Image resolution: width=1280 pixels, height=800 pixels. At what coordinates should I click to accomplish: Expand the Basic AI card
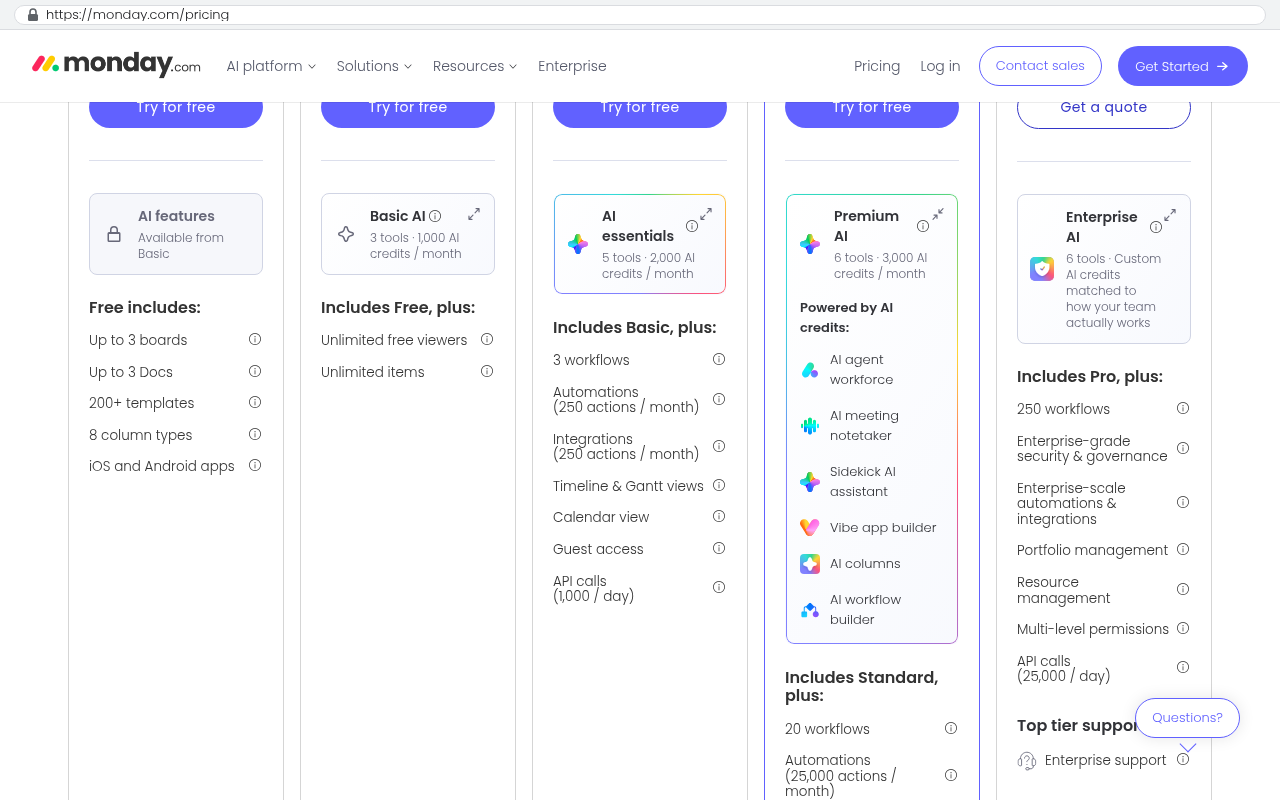coord(474,213)
